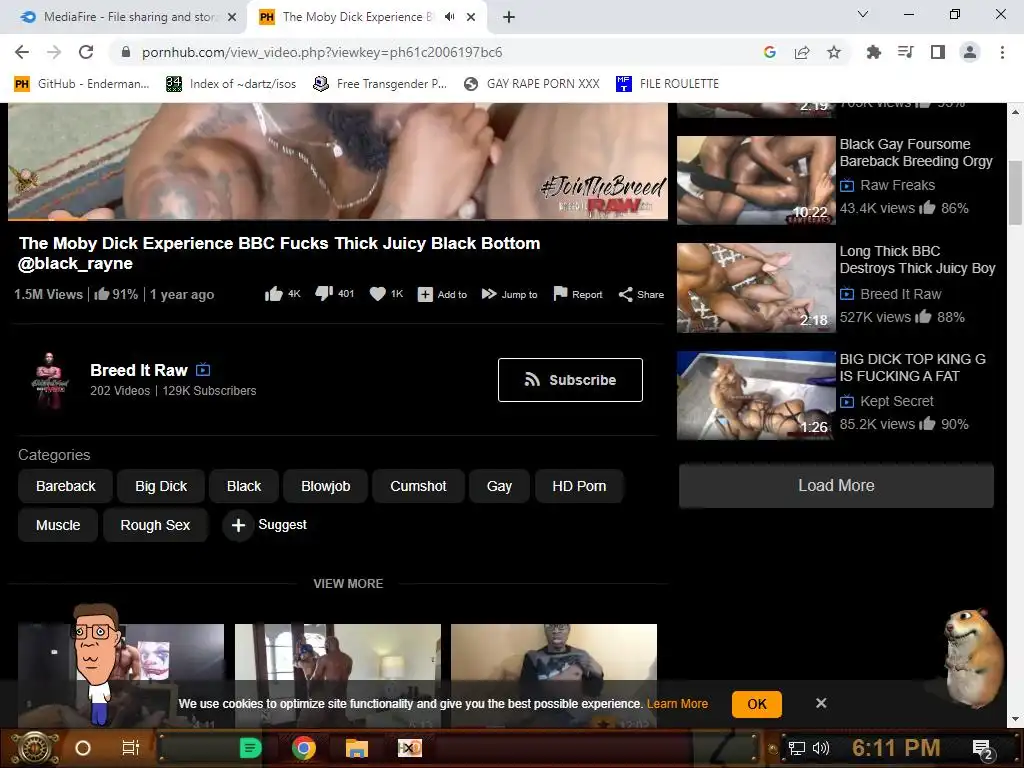
Task: Open the Share options
Action: (x=641, y=295)
